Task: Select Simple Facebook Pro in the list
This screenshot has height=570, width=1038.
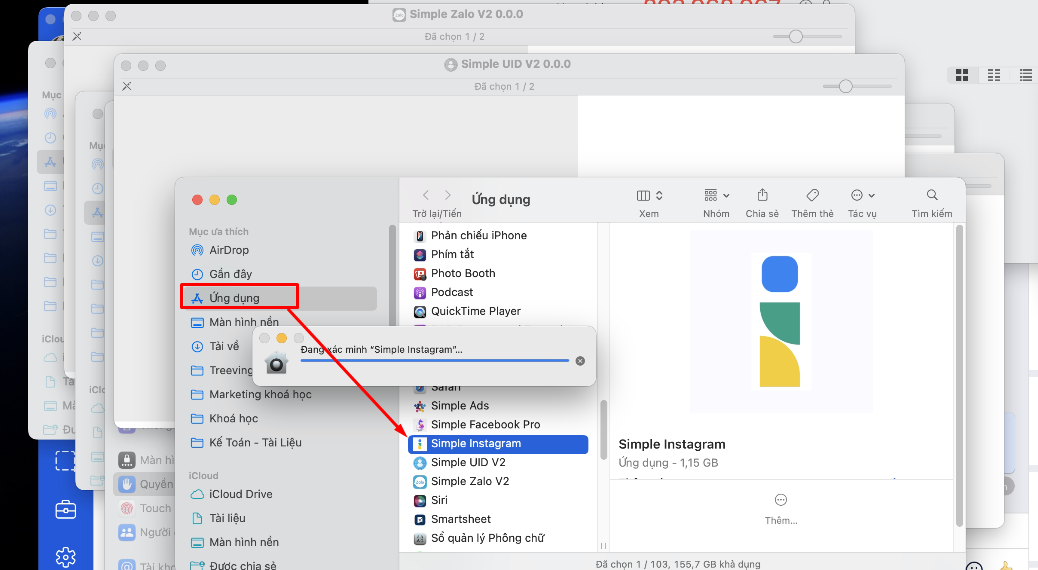Action: (x=485, y=425)
